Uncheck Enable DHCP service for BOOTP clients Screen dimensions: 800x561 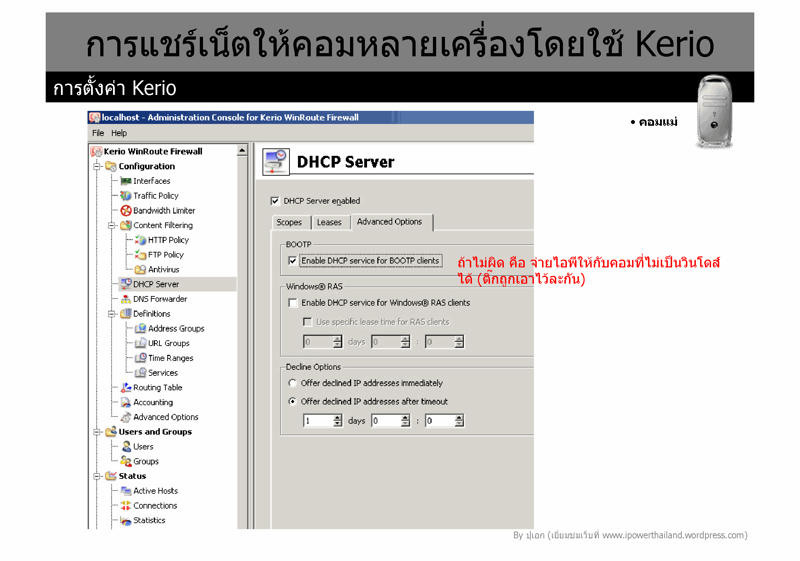coord(292,261)
